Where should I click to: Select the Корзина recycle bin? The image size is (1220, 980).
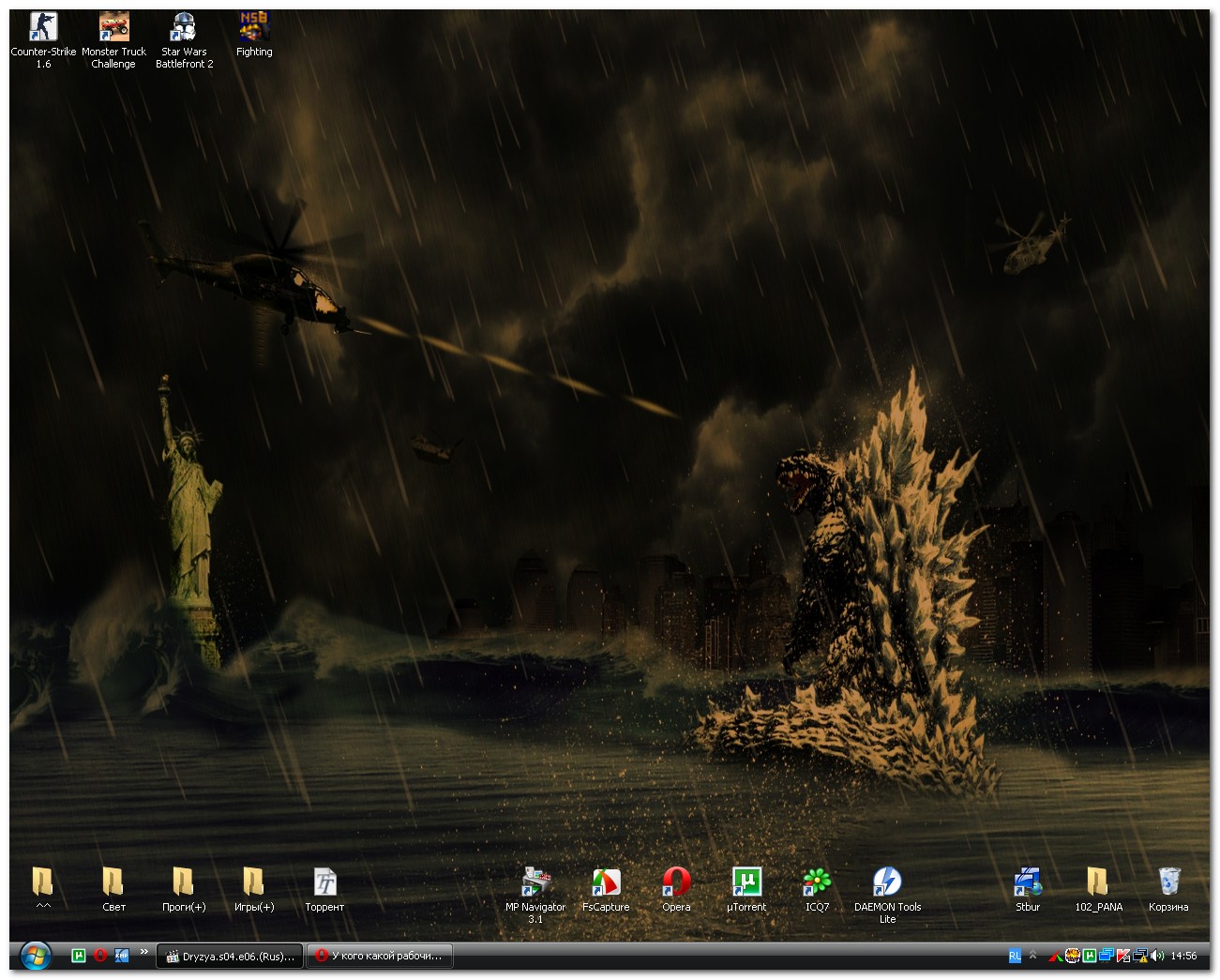[1168, 889]
